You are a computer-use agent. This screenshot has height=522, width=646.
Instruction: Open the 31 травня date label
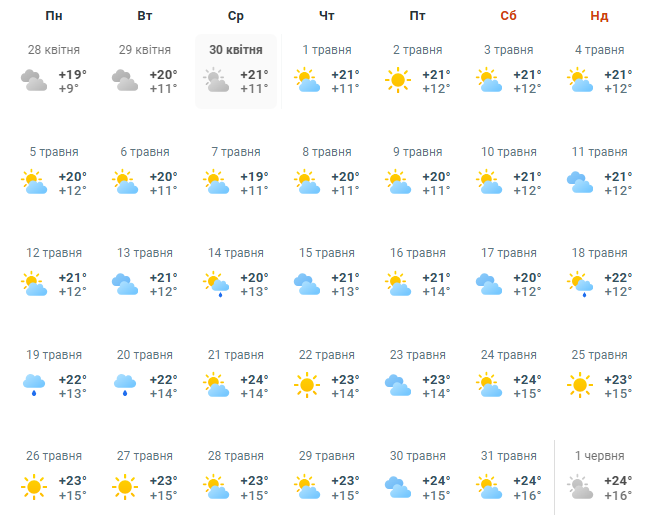pos(508,456)
